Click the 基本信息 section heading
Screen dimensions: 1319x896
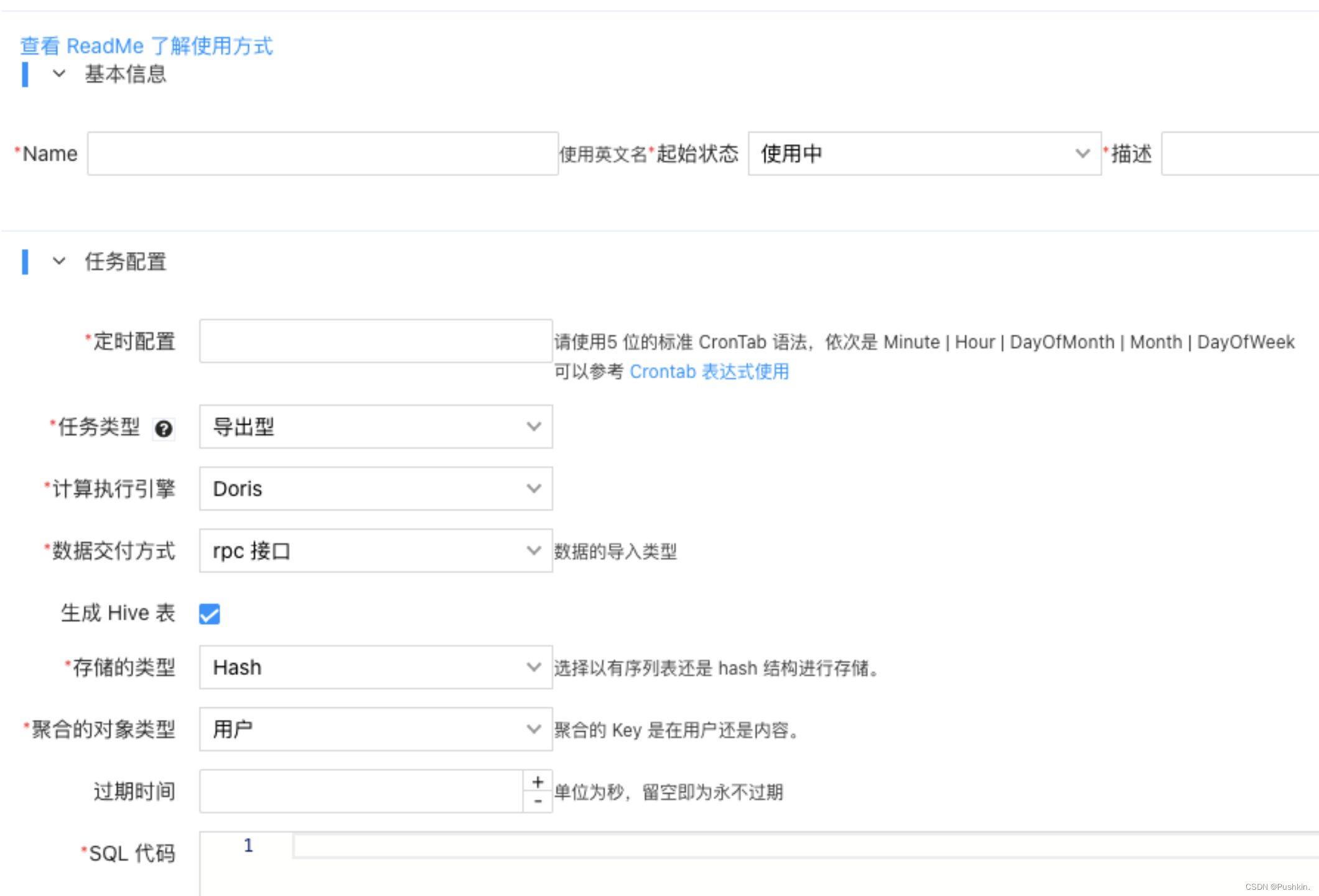(125, 74)
